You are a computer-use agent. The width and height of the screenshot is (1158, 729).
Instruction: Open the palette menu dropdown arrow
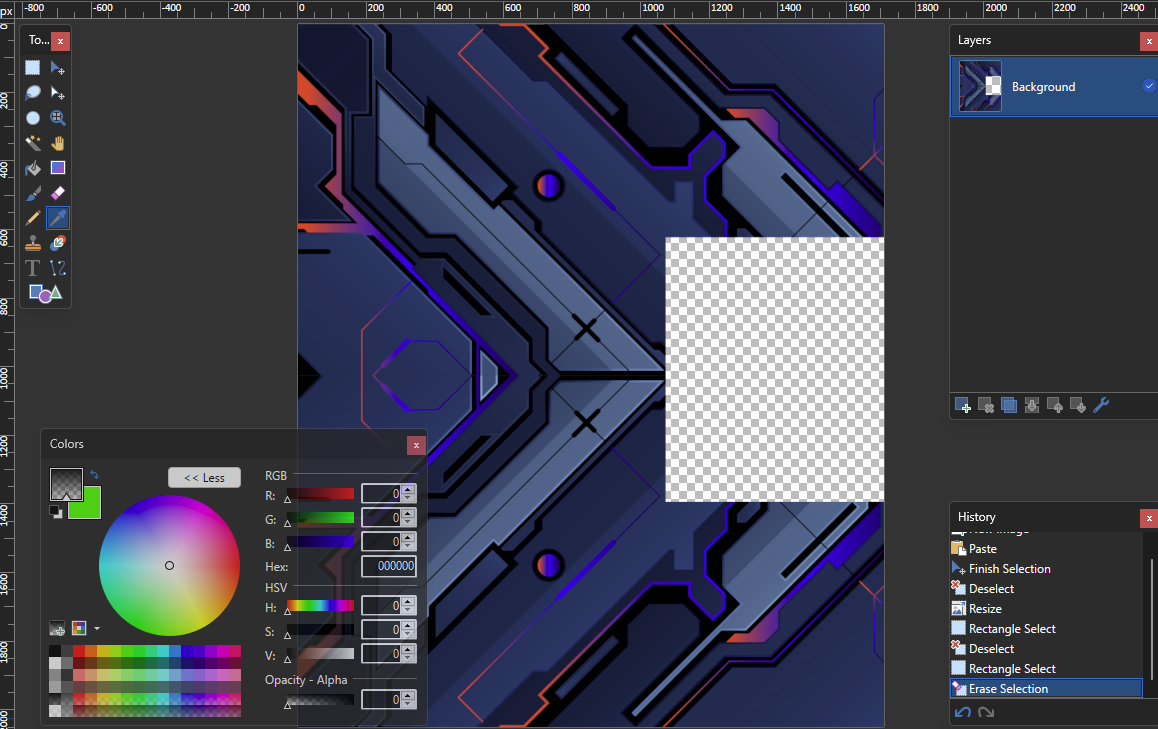coord(97,629)
